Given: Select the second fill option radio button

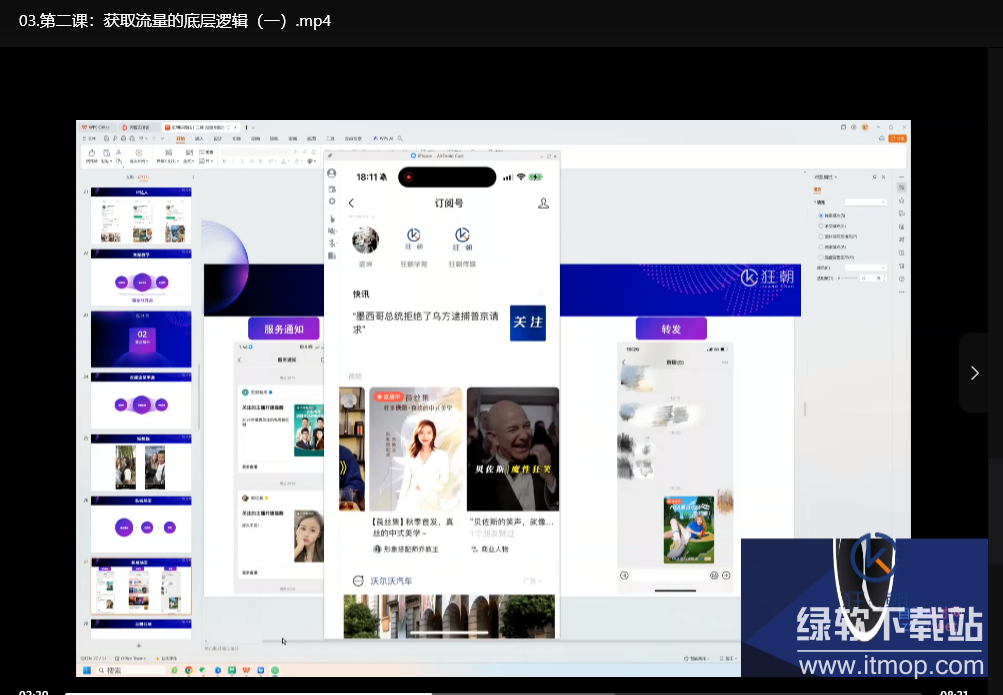Looking at the screenshot, I should [x=822, y=226].
